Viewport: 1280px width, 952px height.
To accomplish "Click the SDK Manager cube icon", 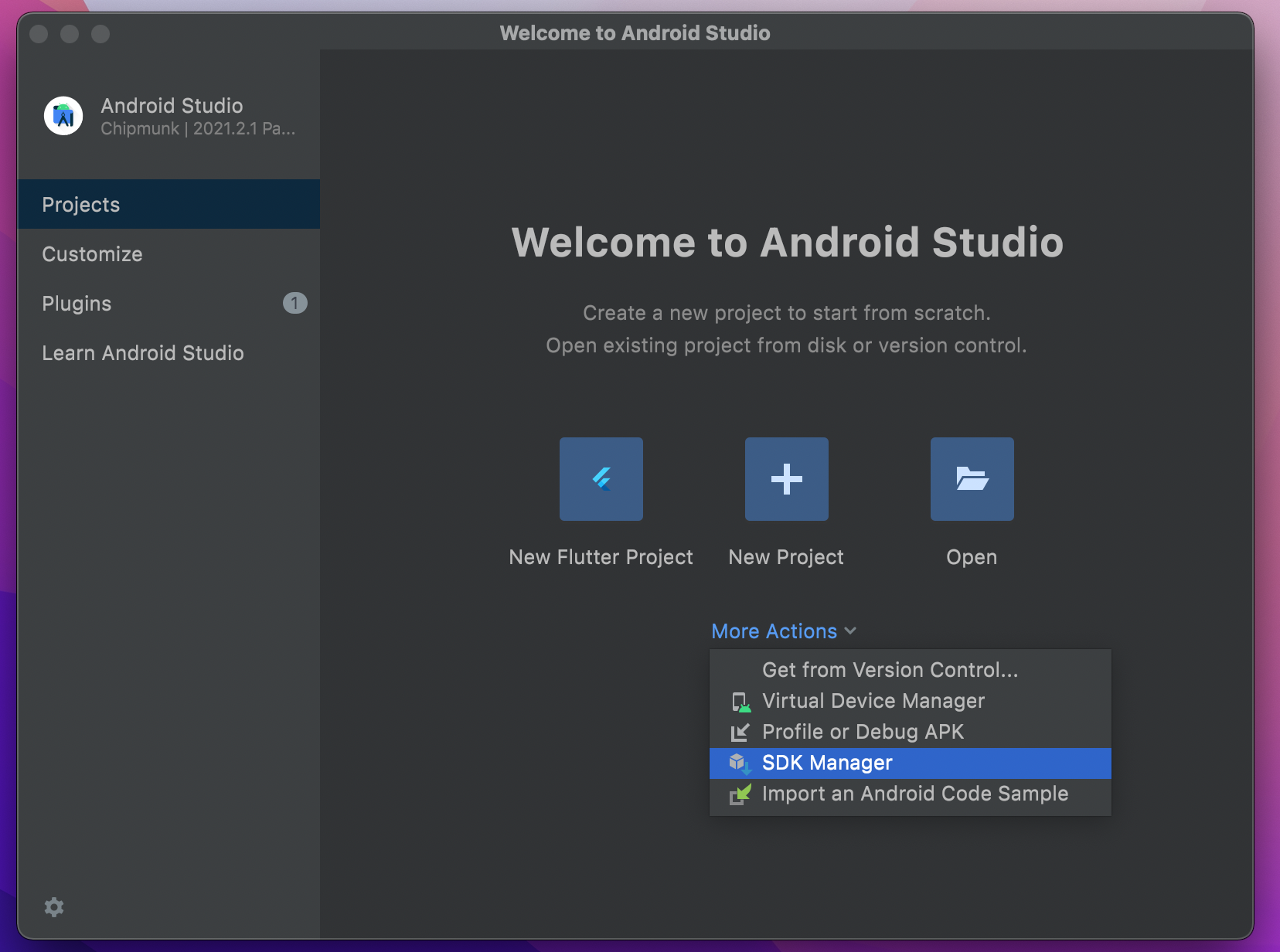I will pyautogui.click(x=740, y=763).
